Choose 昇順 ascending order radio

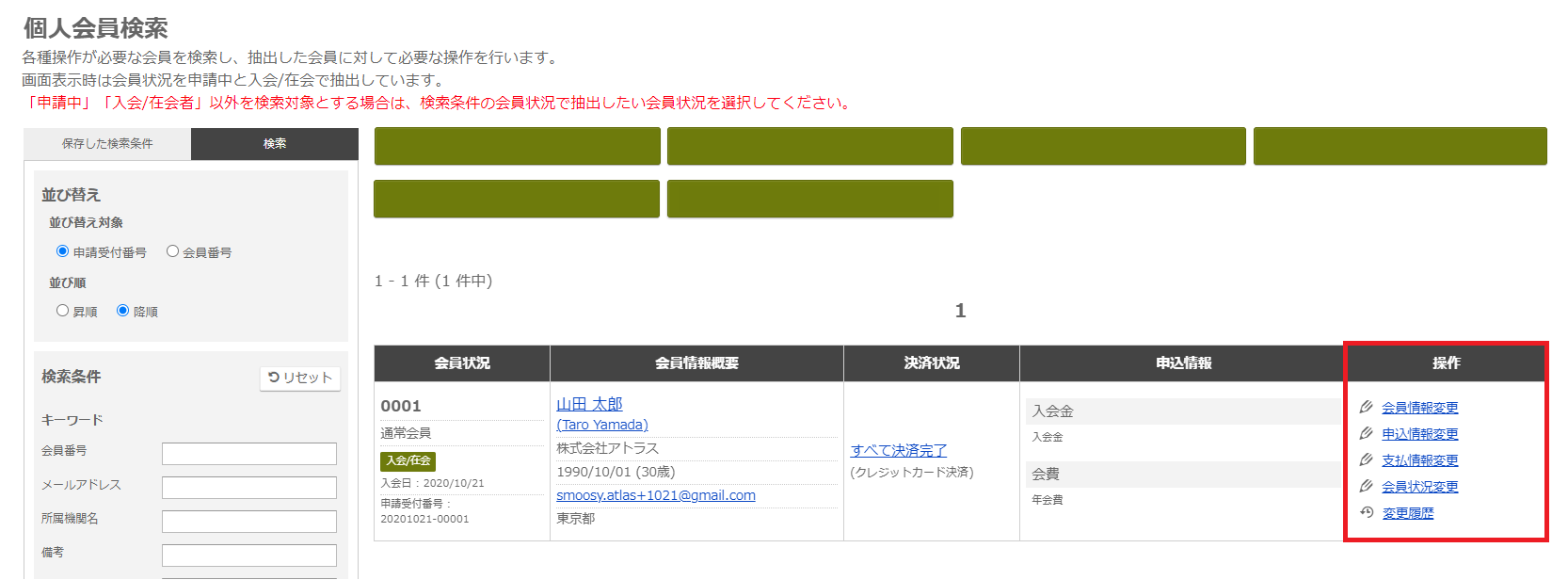coord(63,311)
